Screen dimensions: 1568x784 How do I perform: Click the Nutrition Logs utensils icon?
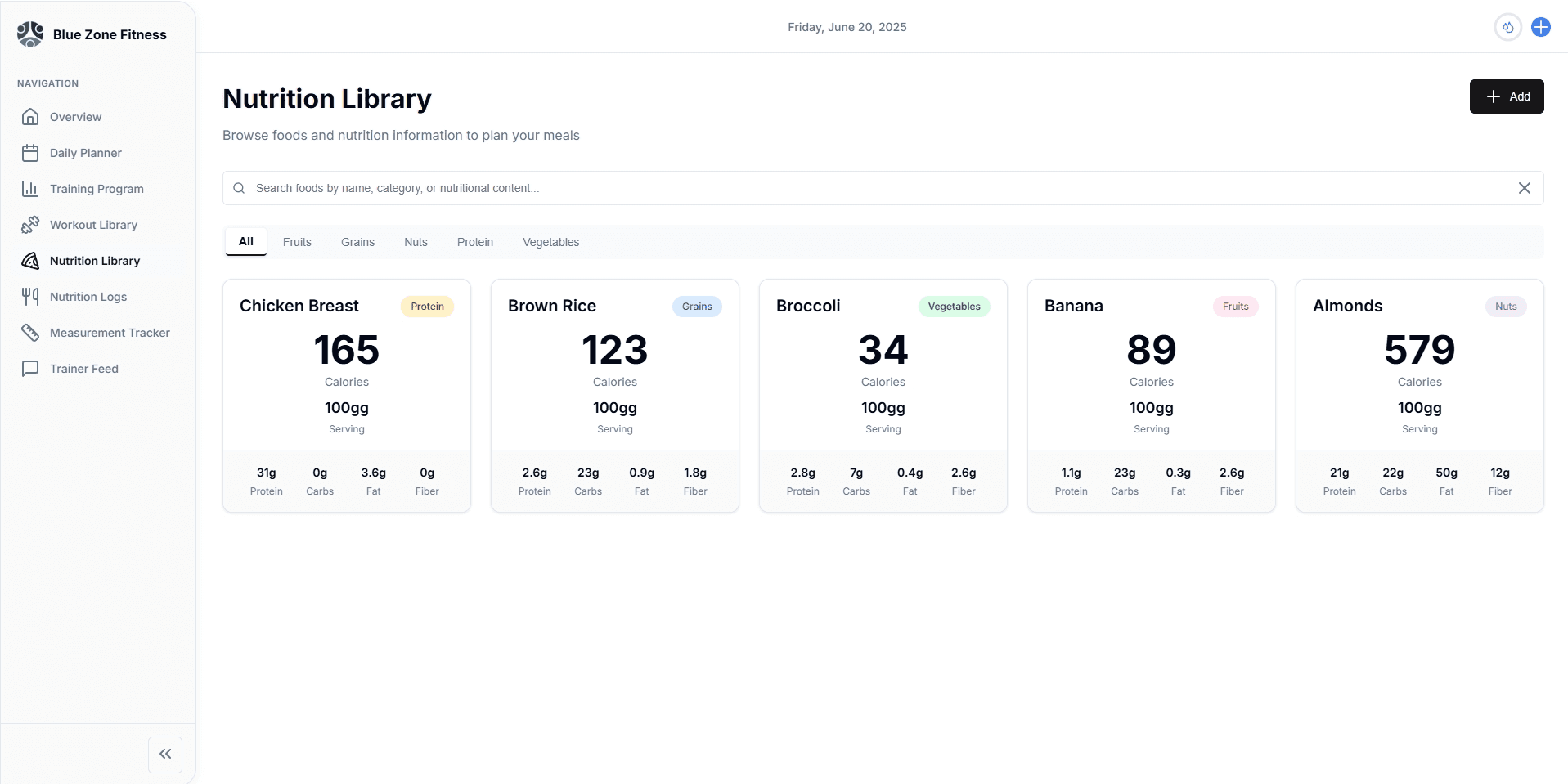click(30, 297)
